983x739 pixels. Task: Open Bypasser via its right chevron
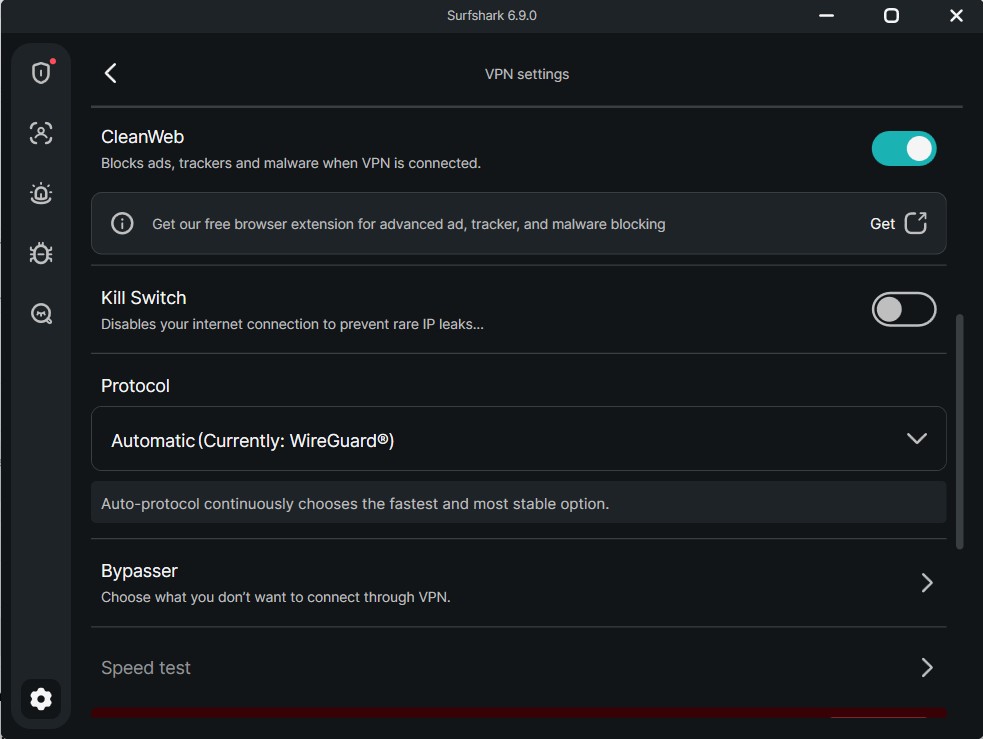point(927,583)
